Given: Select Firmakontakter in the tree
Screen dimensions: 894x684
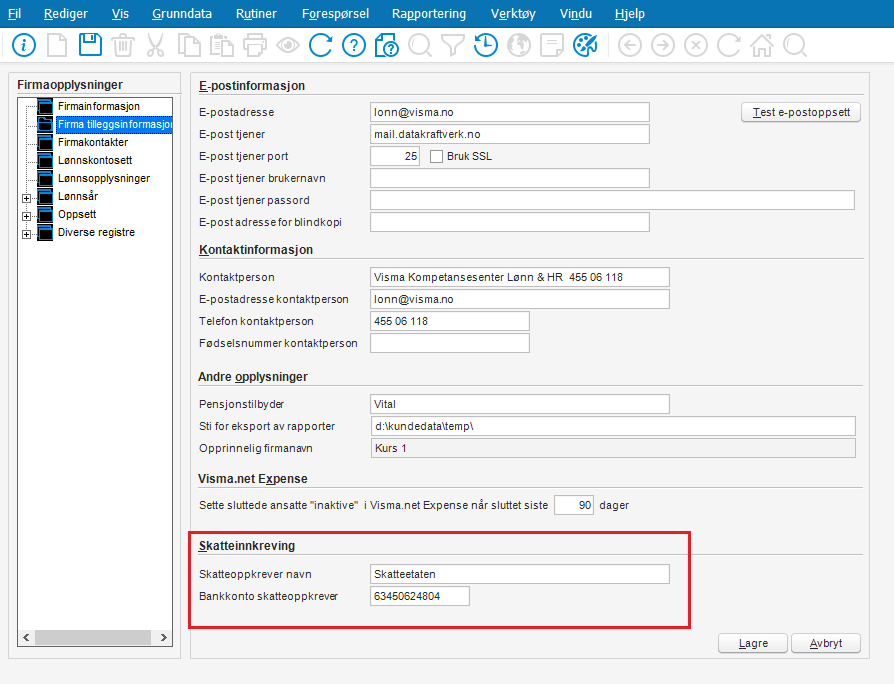Looking at the screenshot, I should (93, 142).
